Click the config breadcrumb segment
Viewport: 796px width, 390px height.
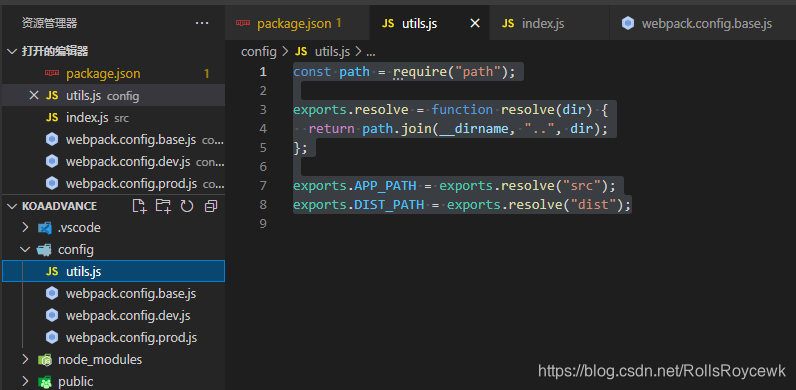(258, 51)
